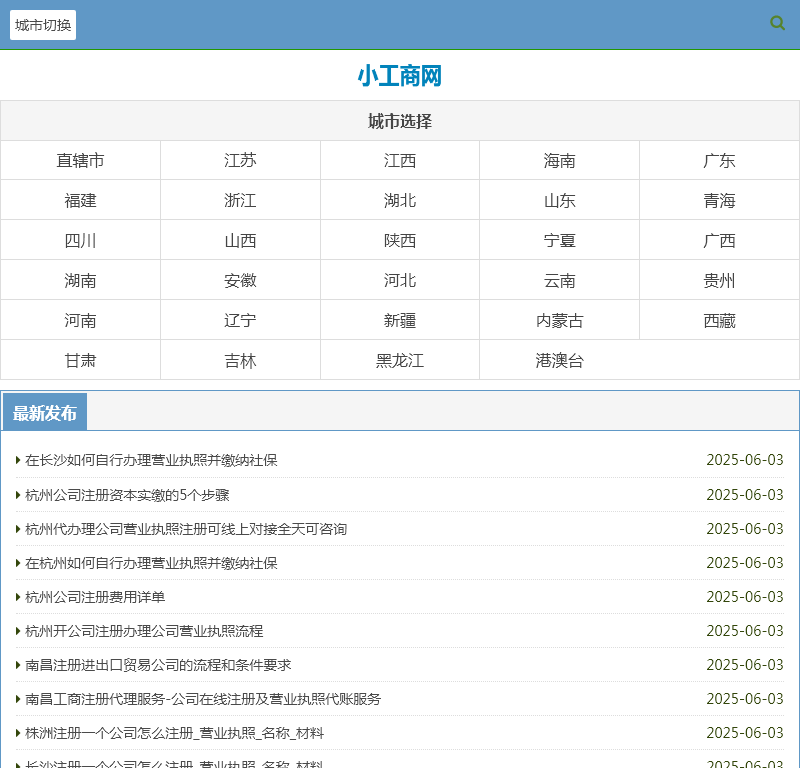Open 甘肃 province

pos(80,361)
